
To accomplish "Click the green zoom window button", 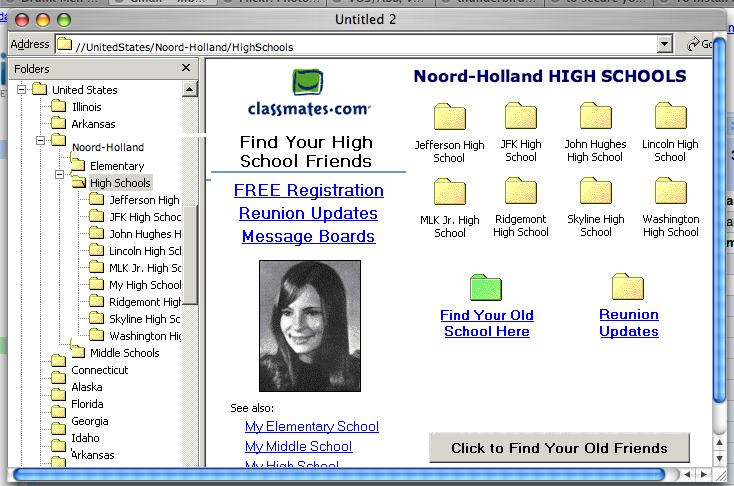I will [x=64, y=20].
